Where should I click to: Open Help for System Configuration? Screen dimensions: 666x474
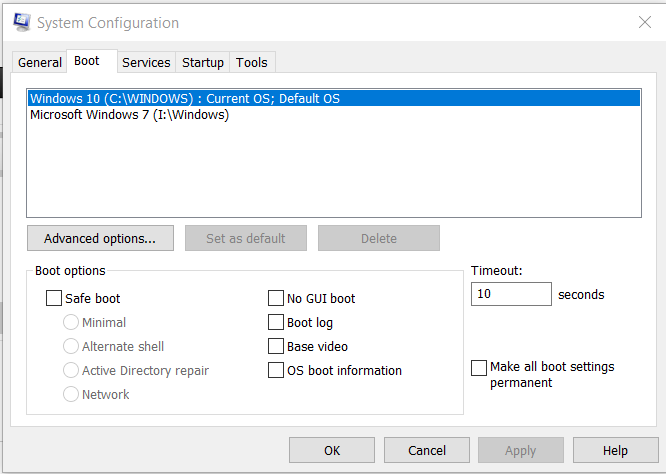pyautogui.click(x=615, y=450)
